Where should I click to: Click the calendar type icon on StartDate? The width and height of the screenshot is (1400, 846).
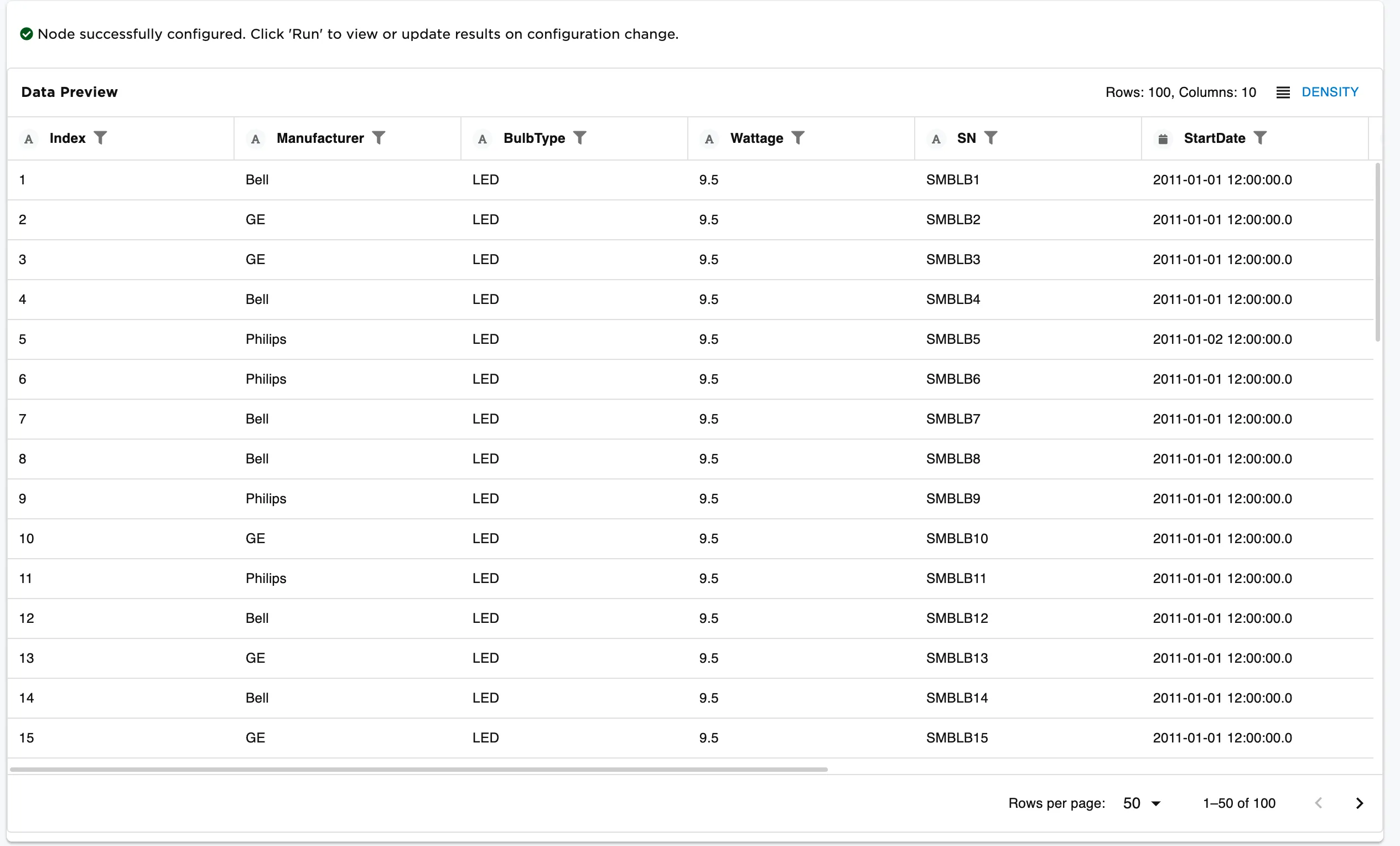pyautogui.click(x=1163, y=139)
